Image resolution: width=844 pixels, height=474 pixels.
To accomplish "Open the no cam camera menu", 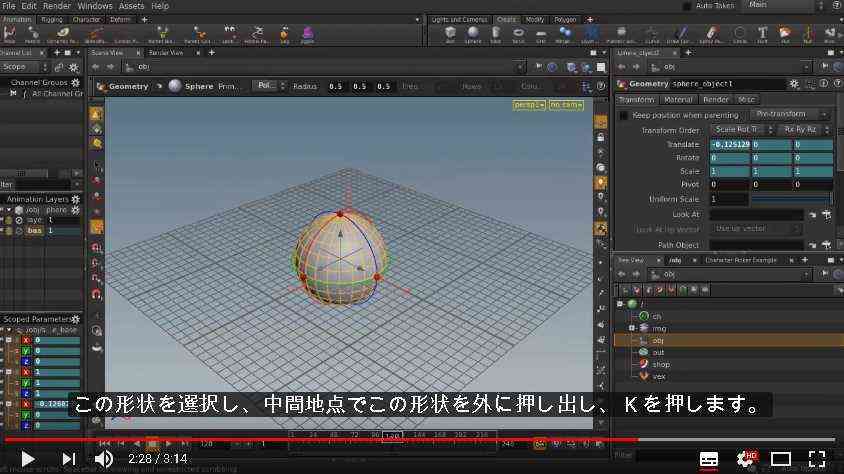I will (x=566, y=105).
